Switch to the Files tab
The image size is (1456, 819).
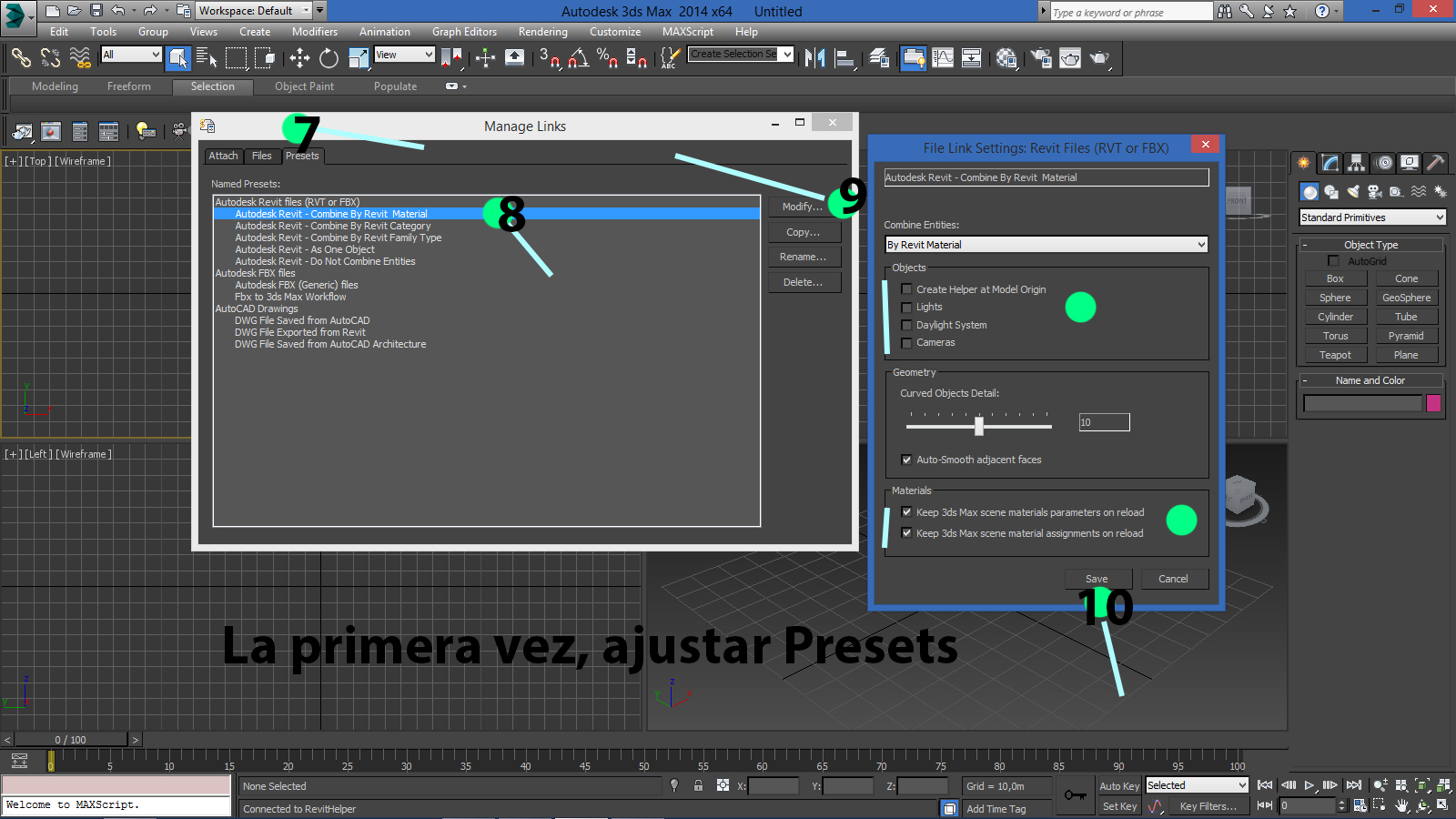pos(262,156)
